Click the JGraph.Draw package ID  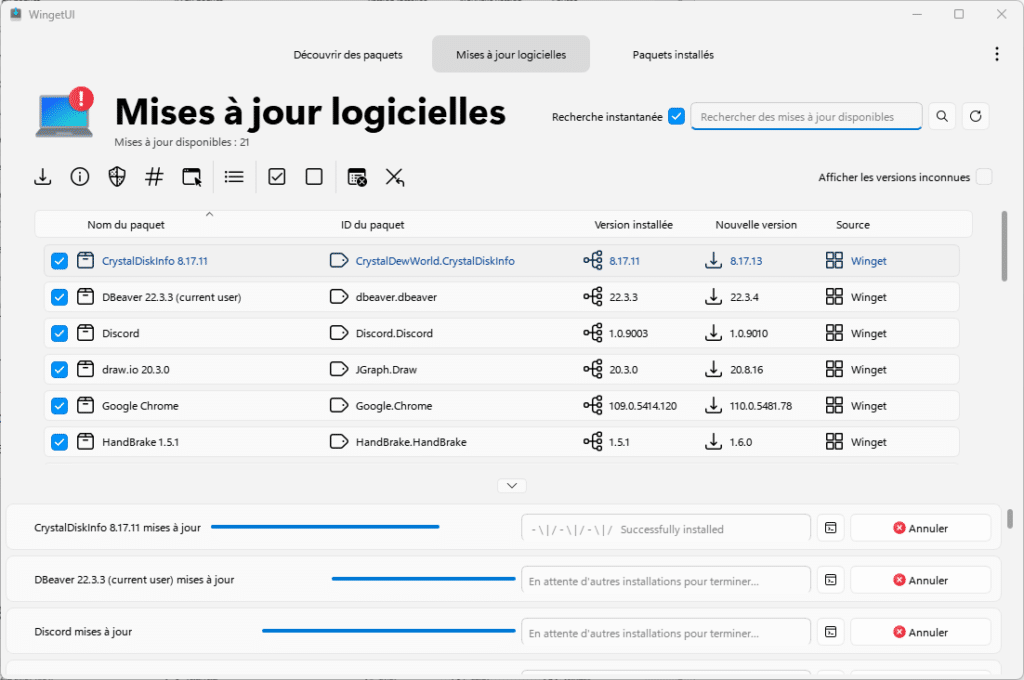click(386, 370)
